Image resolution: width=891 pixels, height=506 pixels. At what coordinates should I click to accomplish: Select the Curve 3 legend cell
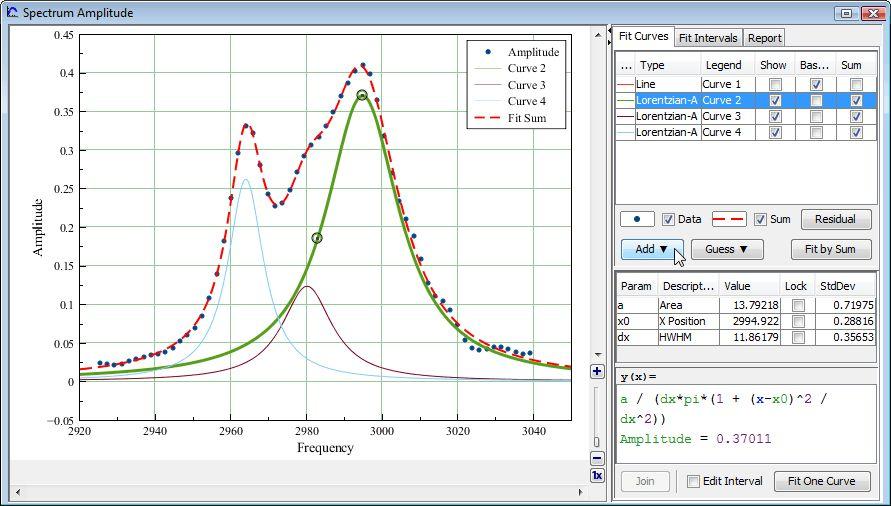tap(727, 116)
